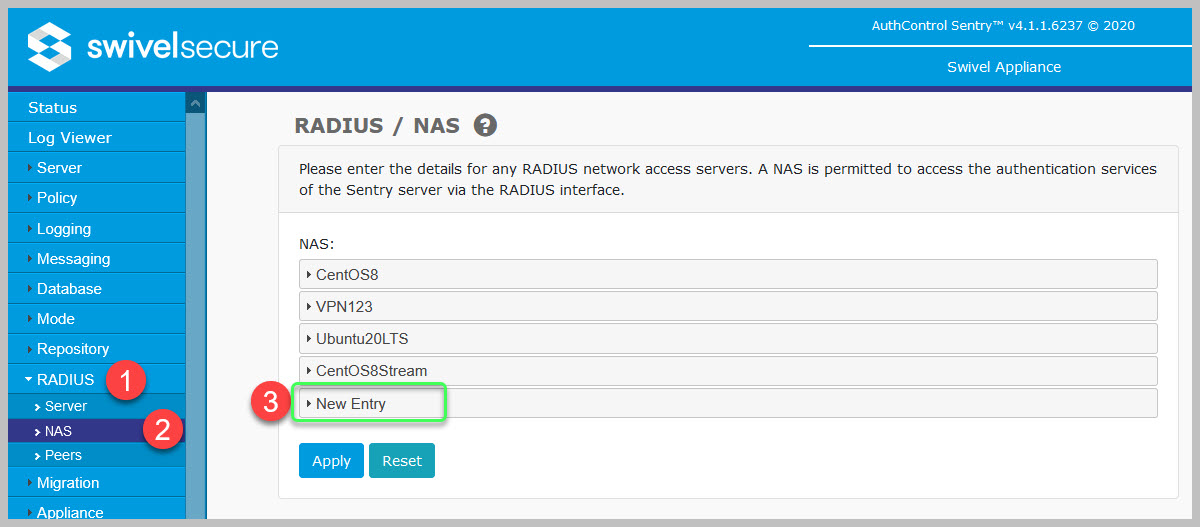
Task: Expand the Messaging menu section
Action: point(73,259)
